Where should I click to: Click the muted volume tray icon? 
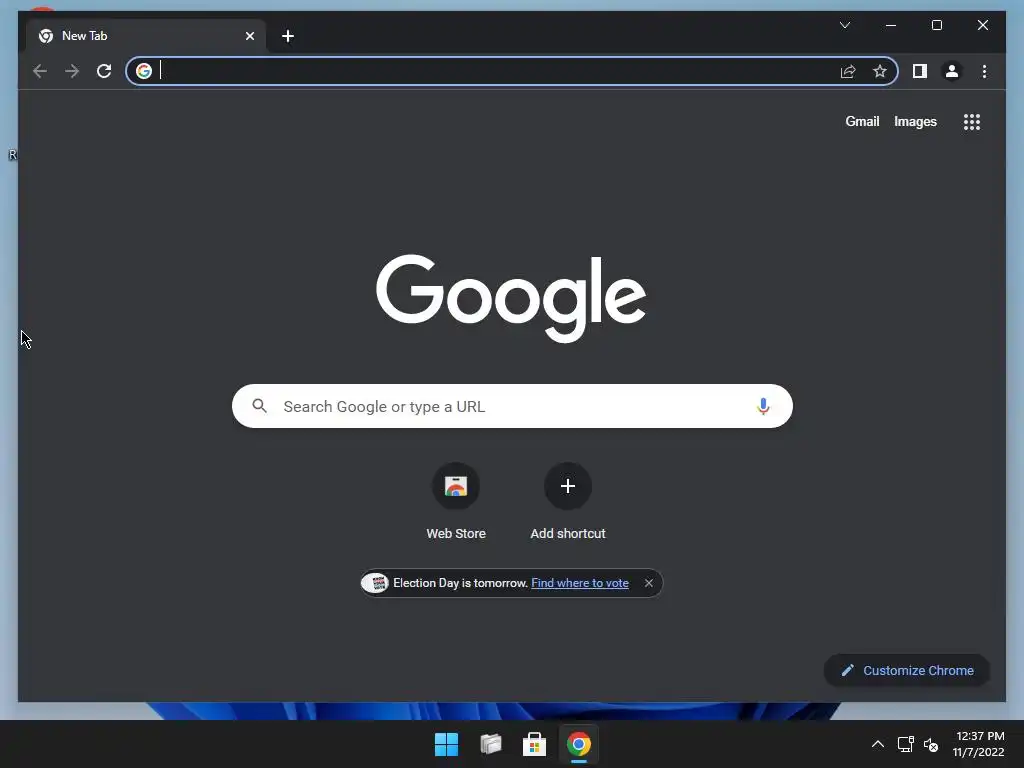click(931, 744)
